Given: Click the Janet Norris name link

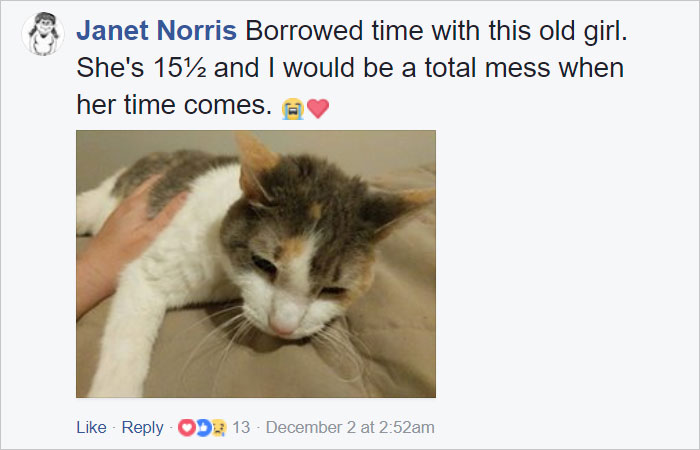Looking at the screenshot, I should pyautogui.click(x=157, y=31).
